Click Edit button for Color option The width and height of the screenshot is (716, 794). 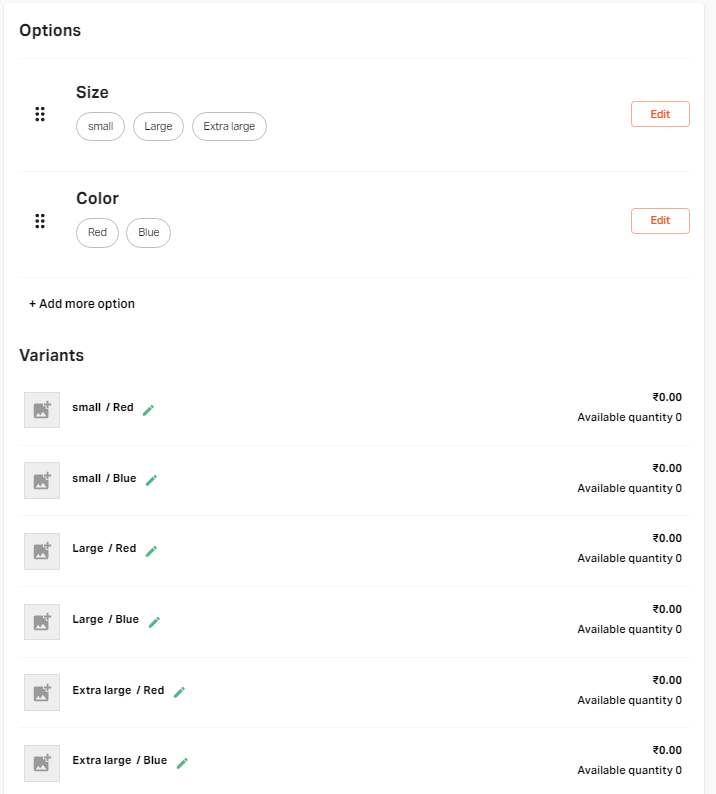tap(660, 221)
